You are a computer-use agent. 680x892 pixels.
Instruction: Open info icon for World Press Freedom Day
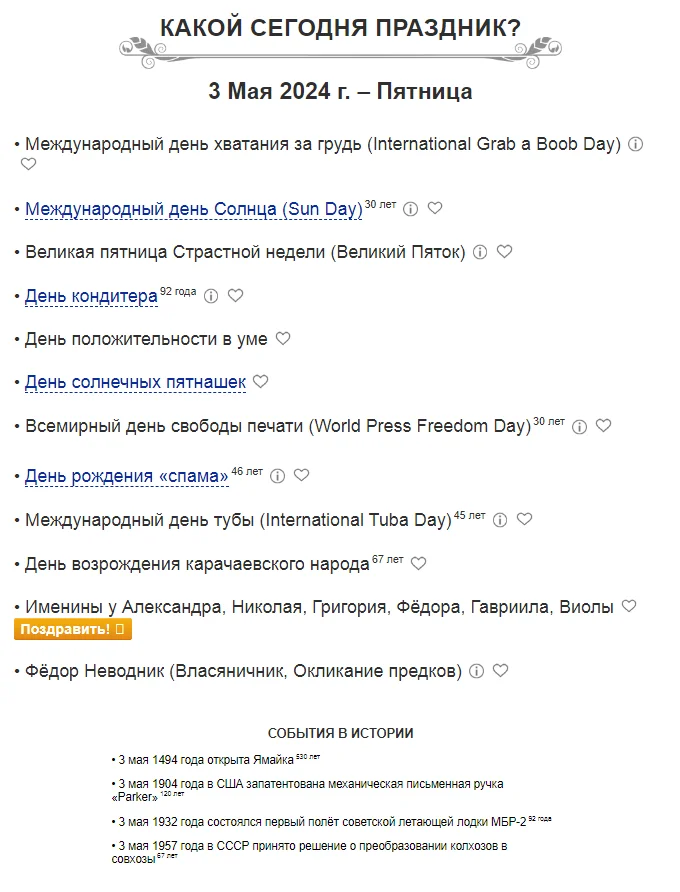[579, 426]
